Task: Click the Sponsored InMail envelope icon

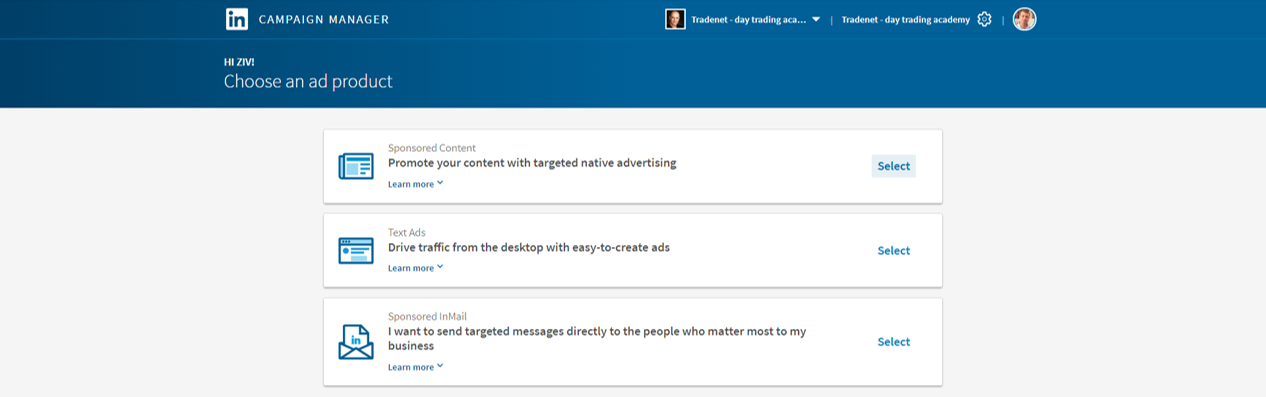Action: 355,342
